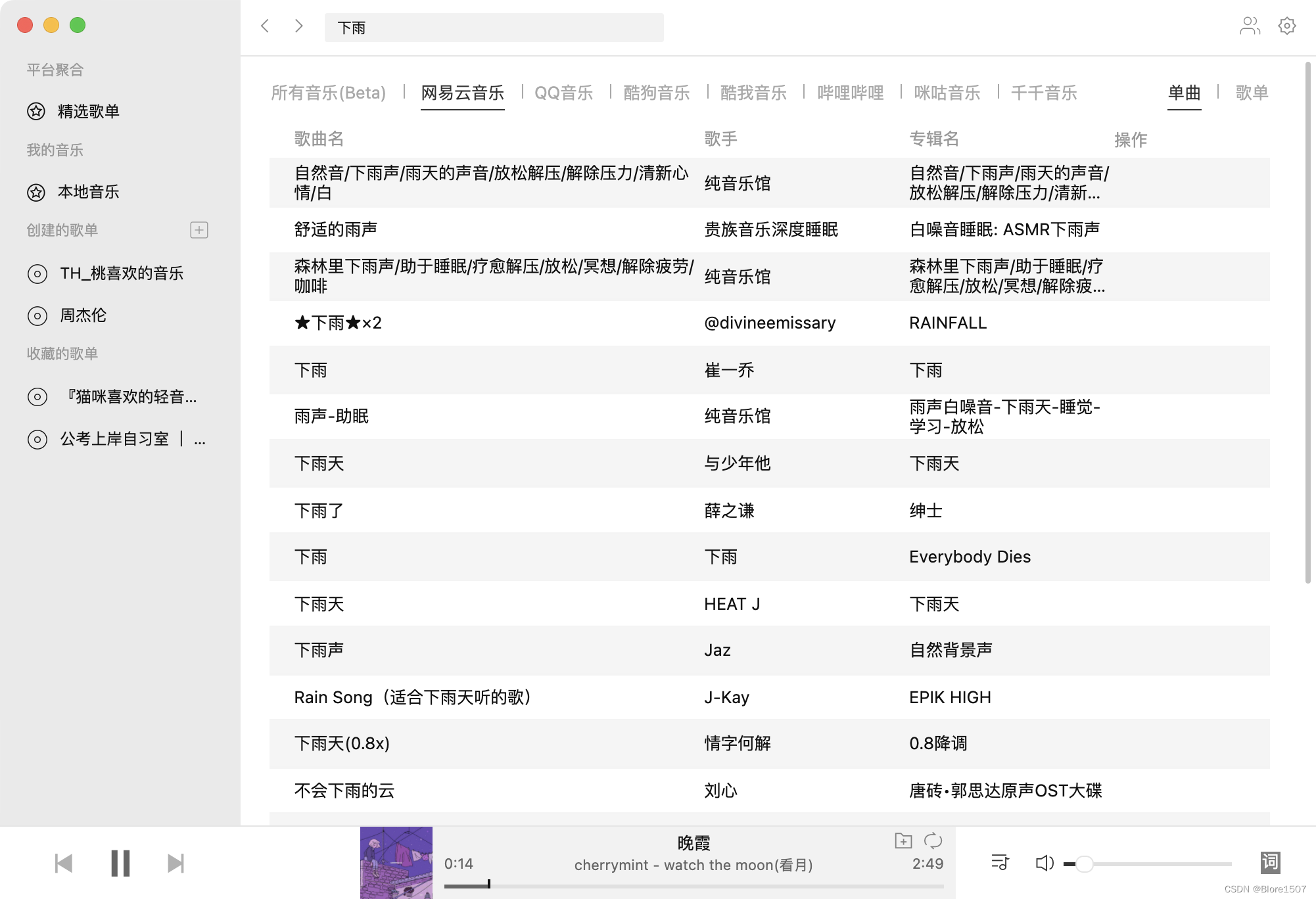
Task: Open the settings gear icon
Action: [1286, 26]
